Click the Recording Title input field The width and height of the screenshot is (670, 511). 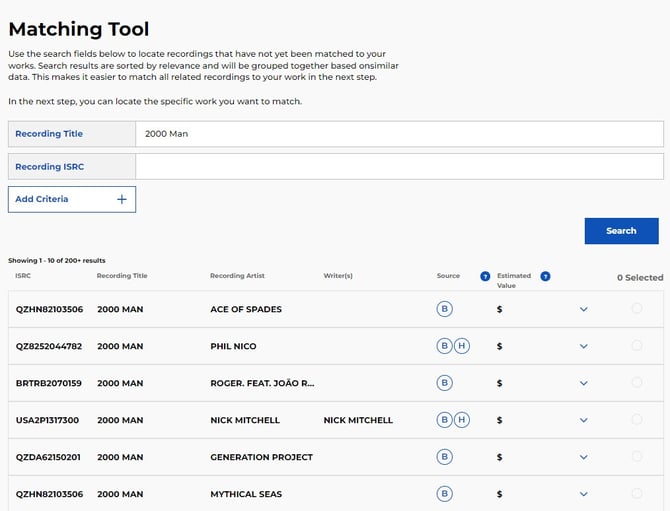(x=399, y=134)
